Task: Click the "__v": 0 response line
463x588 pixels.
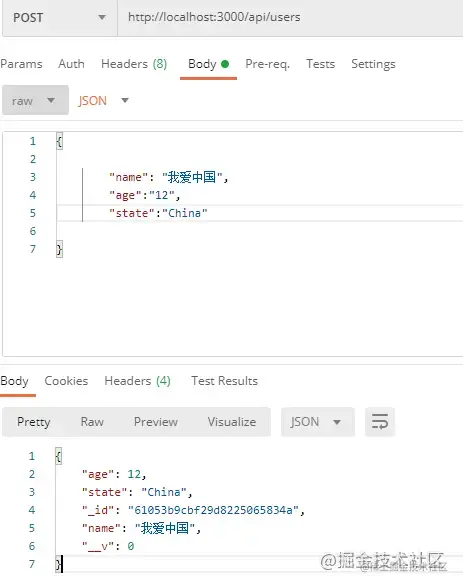Action: (108, 546)
